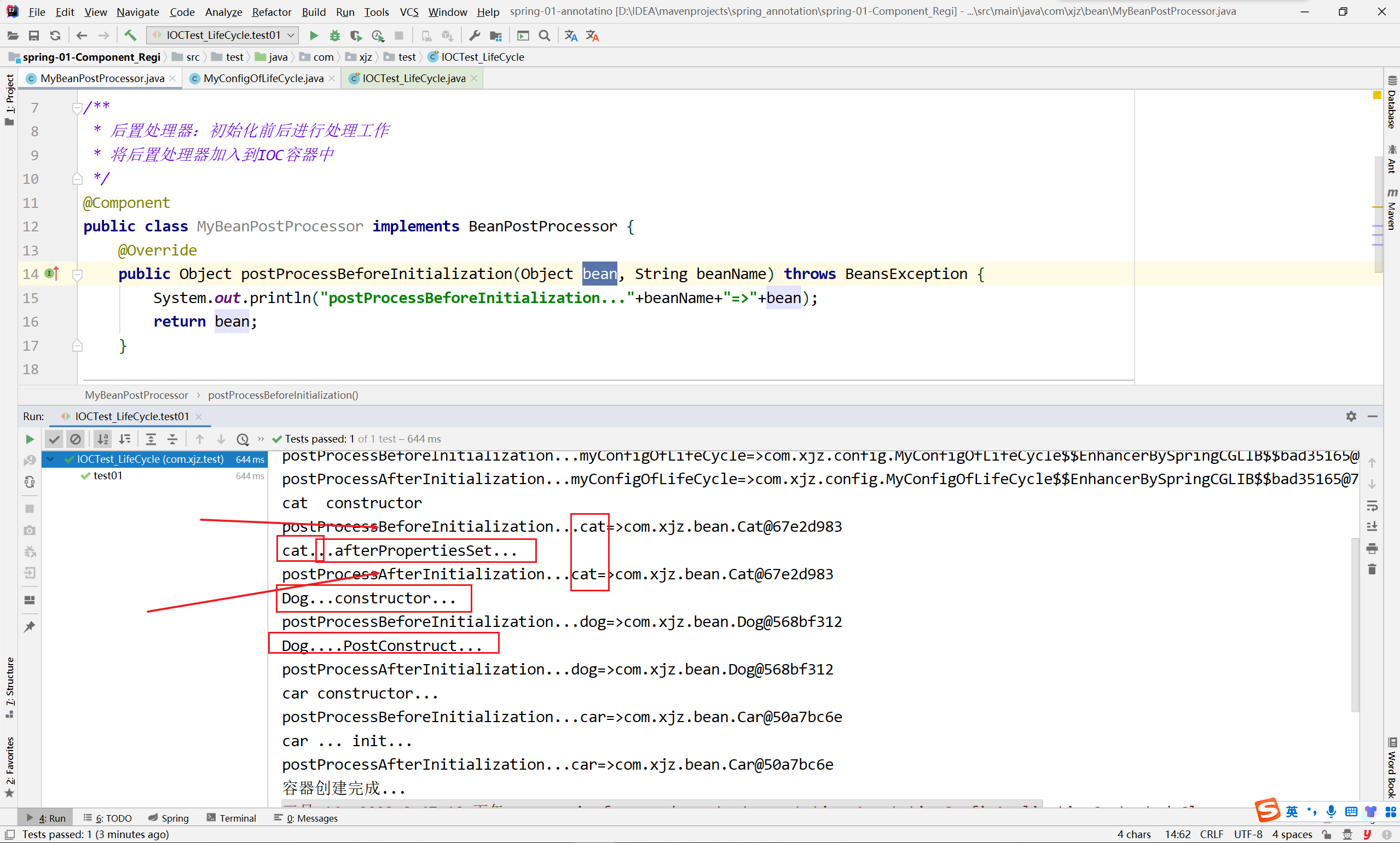Expand All test results
The width and height of the screenshot is (1400, 843).
tap(151, 439)
